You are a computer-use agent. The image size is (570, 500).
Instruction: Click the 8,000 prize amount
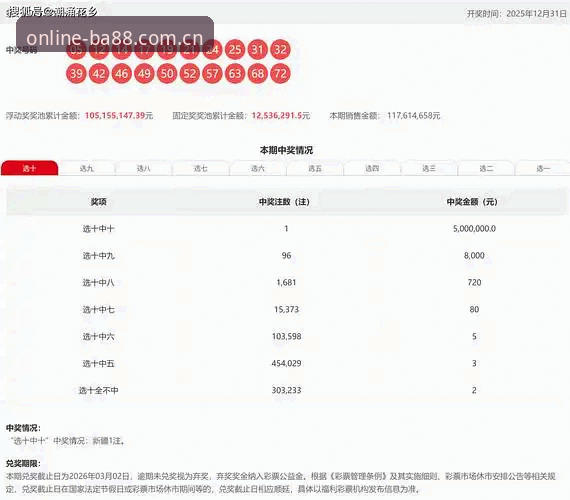point(474,256)
